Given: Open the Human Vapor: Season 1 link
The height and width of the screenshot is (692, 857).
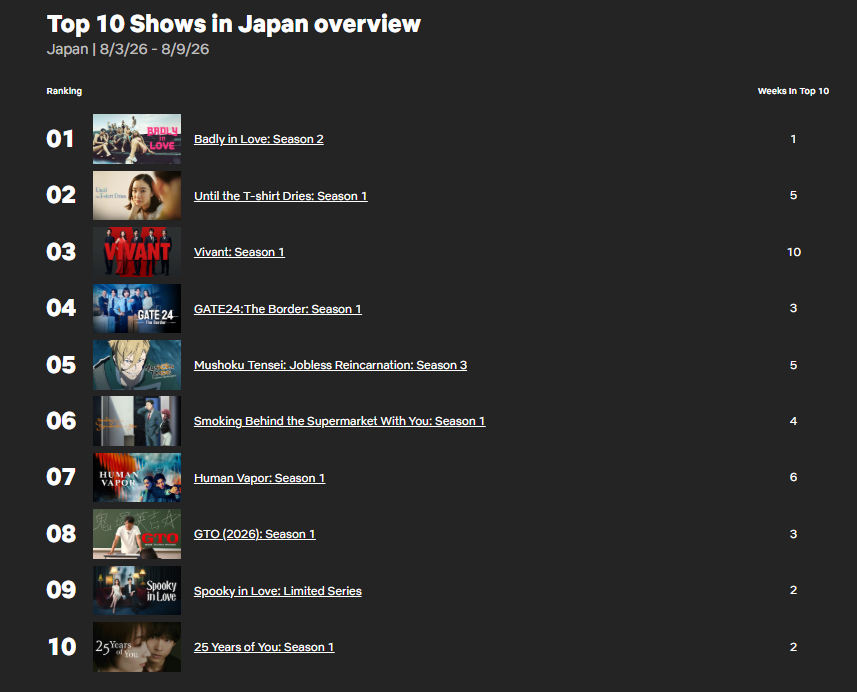Looking at the screenshot, I should 260,478.
